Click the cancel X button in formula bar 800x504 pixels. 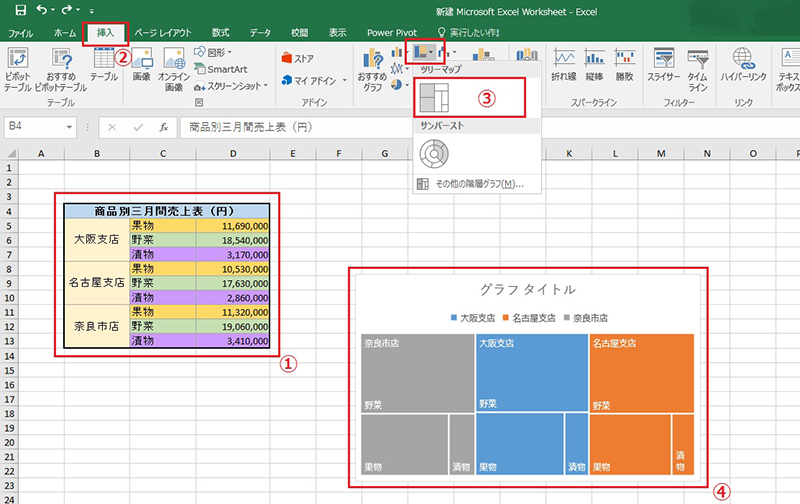tap(112, 128)
